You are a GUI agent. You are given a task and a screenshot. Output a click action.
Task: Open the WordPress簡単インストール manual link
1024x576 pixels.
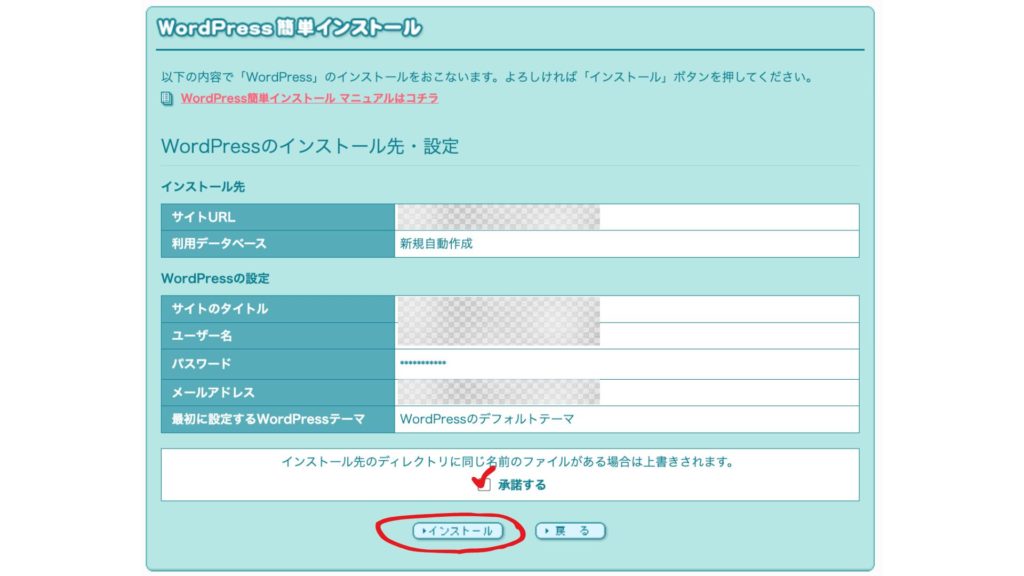coord(309,99)
